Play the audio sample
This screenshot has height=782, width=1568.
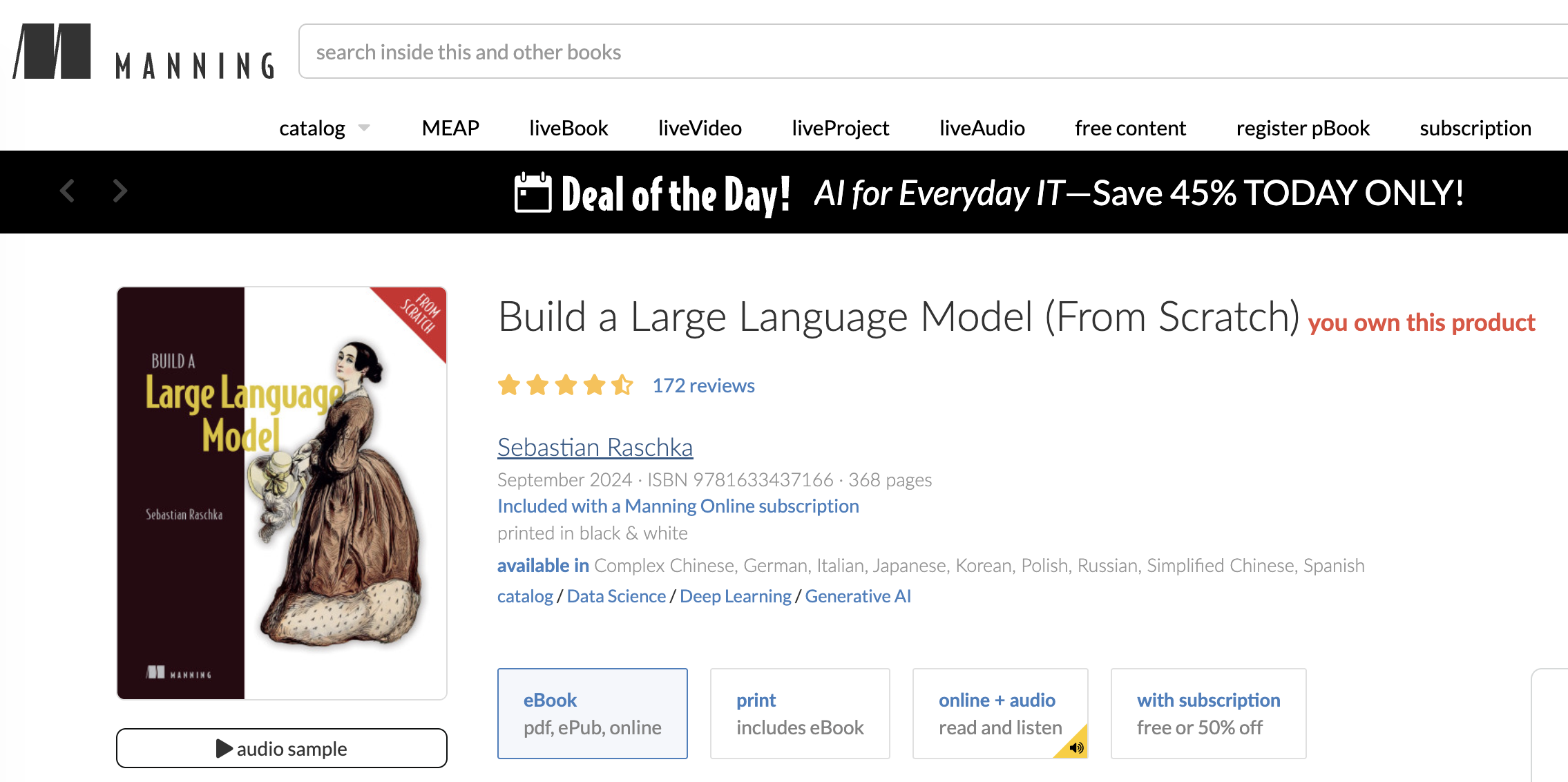point(282,748)
